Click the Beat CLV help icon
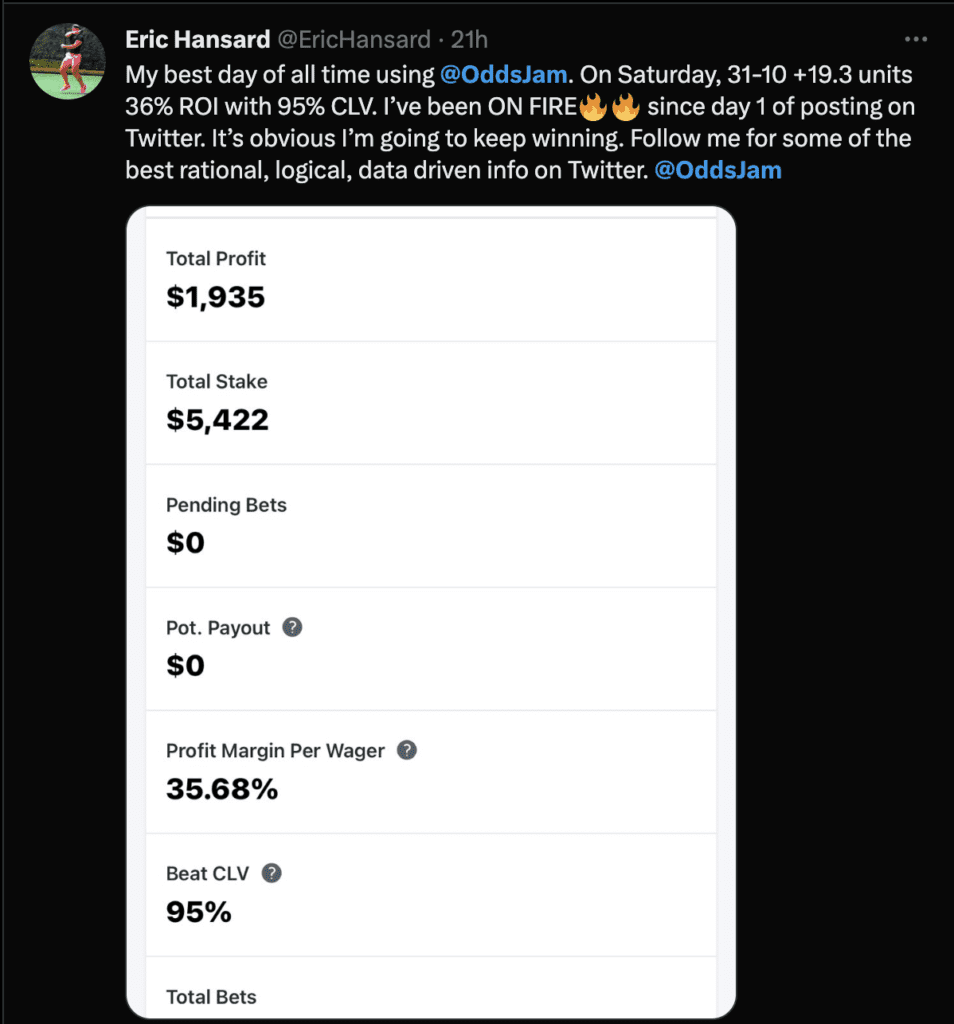Screen dimensions: 954x1024 pos(272,873)
